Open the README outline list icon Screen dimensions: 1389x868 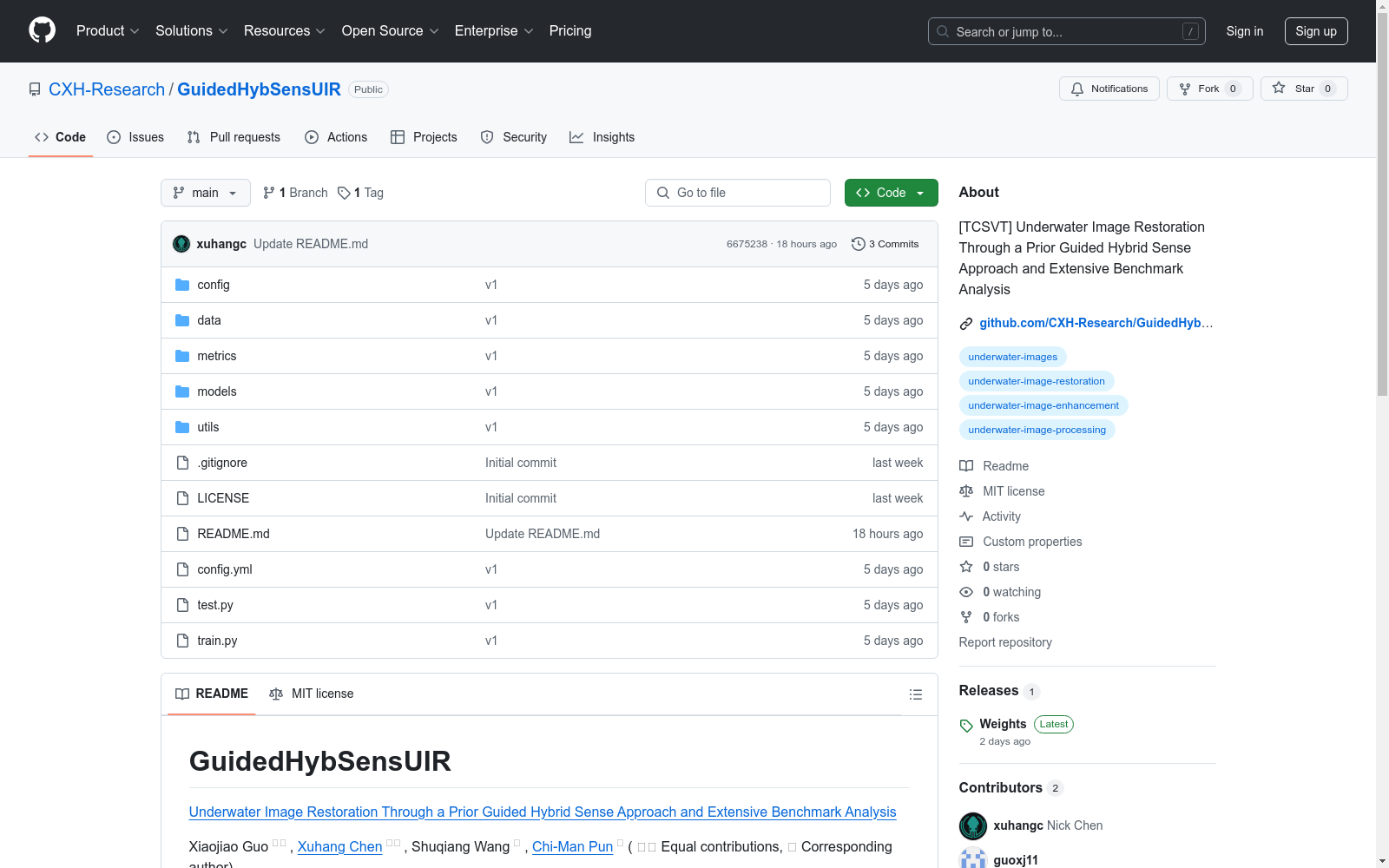coord(915,694)
